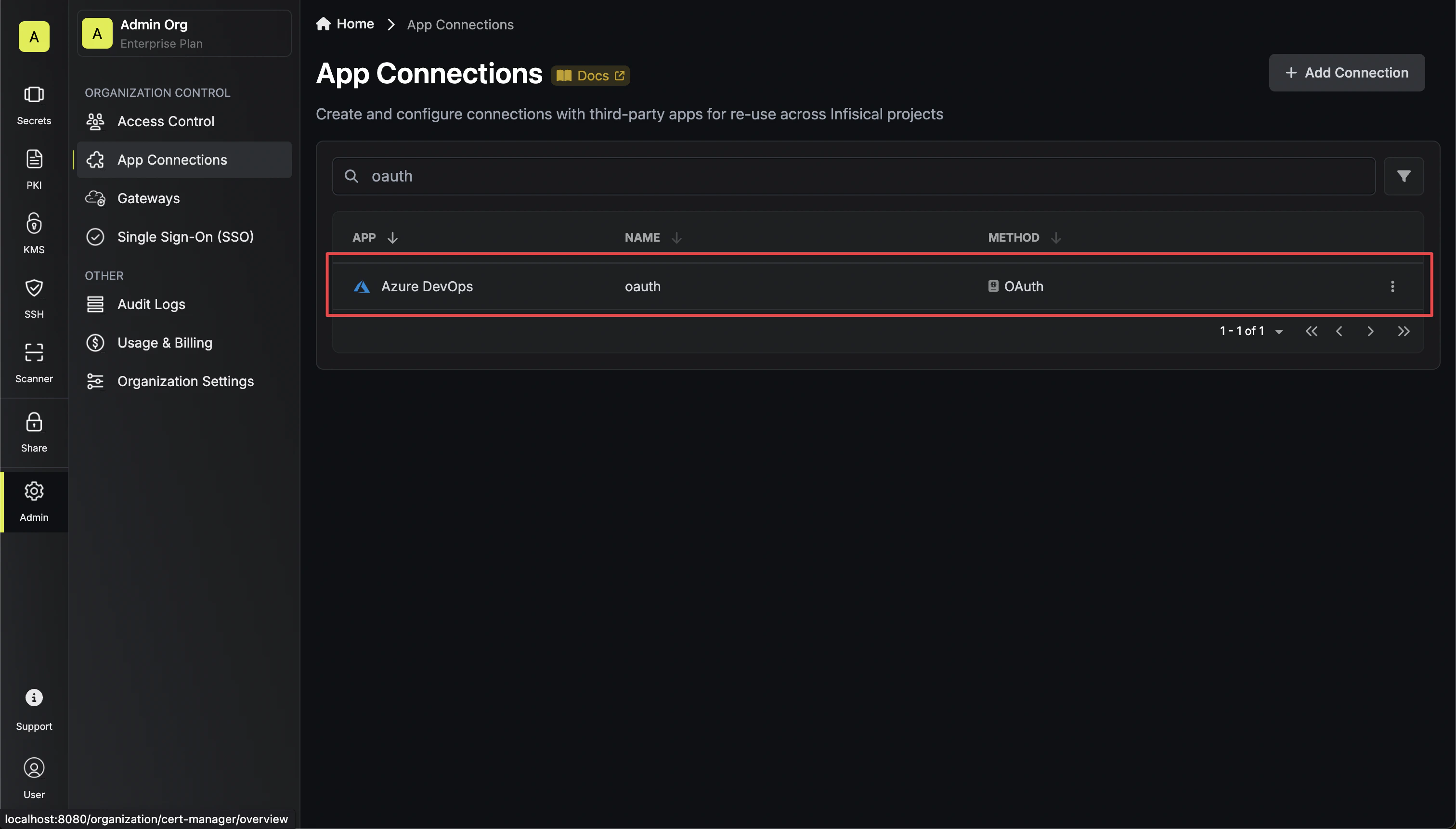Open Audit Logs
The width and height of the screenshot is (1456, 829).
184,305
